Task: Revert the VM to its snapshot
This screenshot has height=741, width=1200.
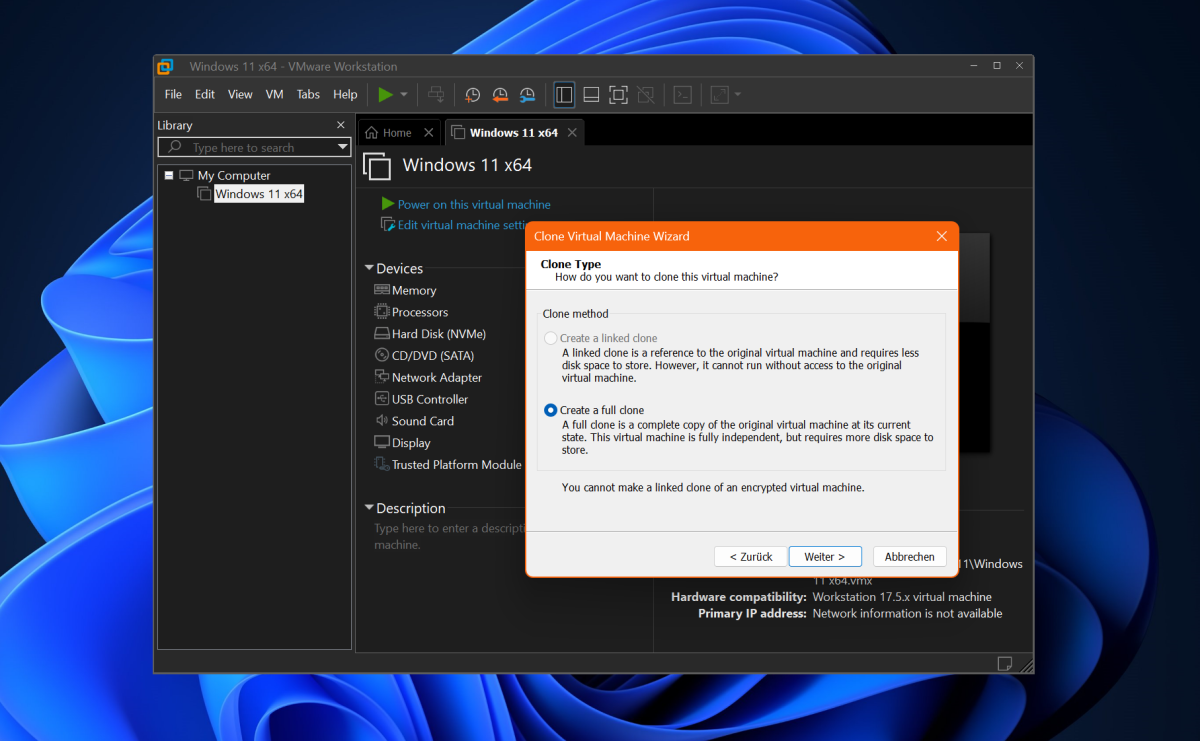Action: (x=500, y=94)
